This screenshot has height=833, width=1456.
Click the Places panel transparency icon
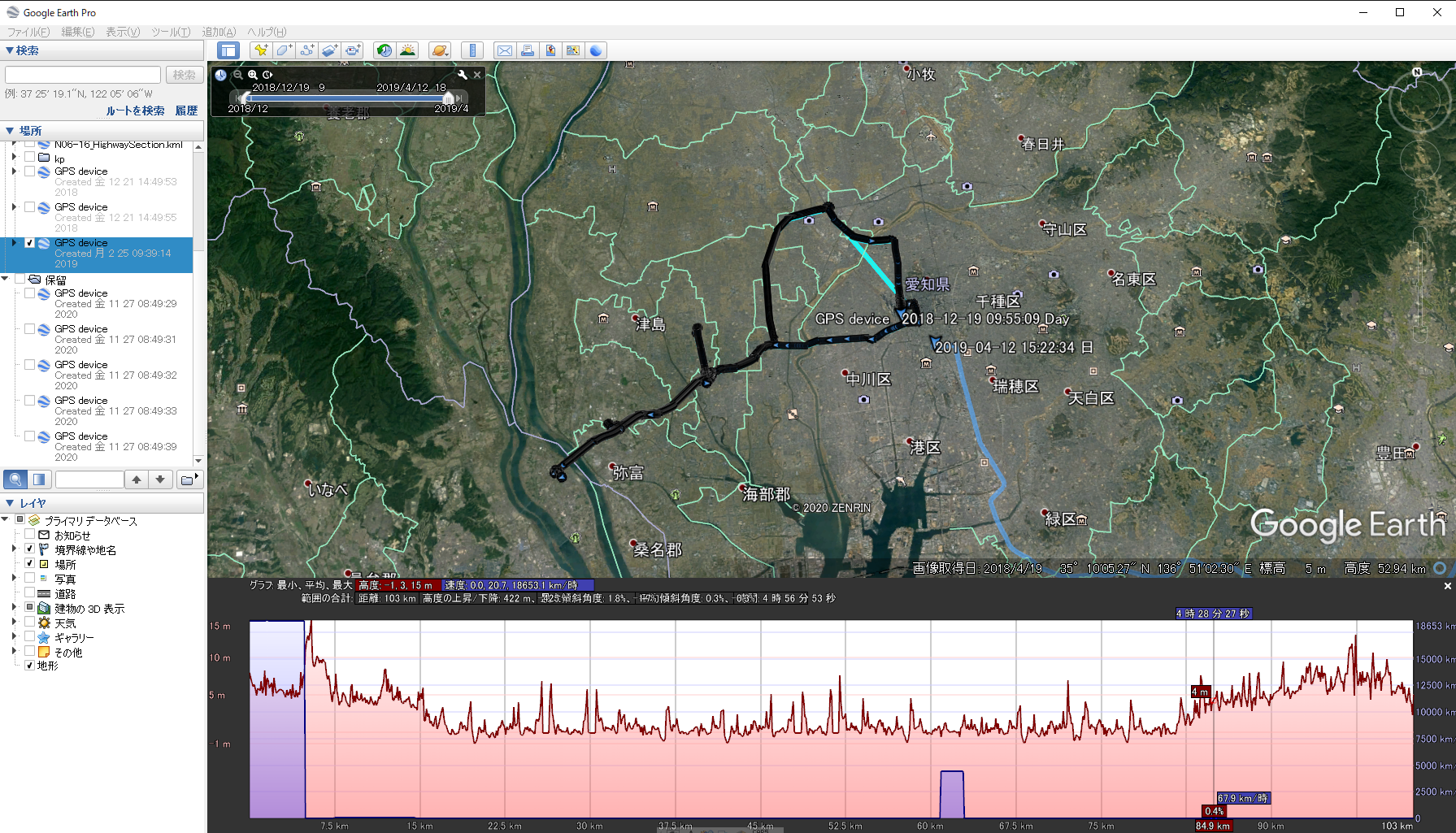(x=39, y=479)
